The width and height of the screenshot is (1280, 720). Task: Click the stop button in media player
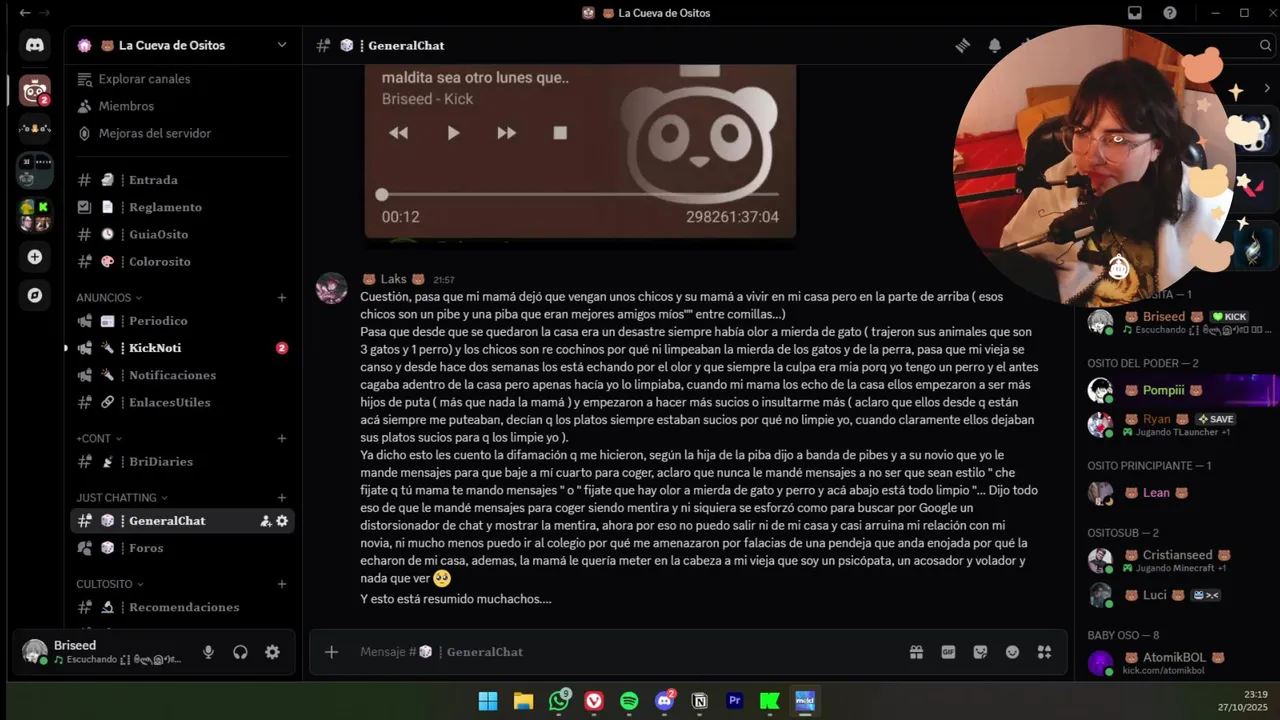point(560,133)
